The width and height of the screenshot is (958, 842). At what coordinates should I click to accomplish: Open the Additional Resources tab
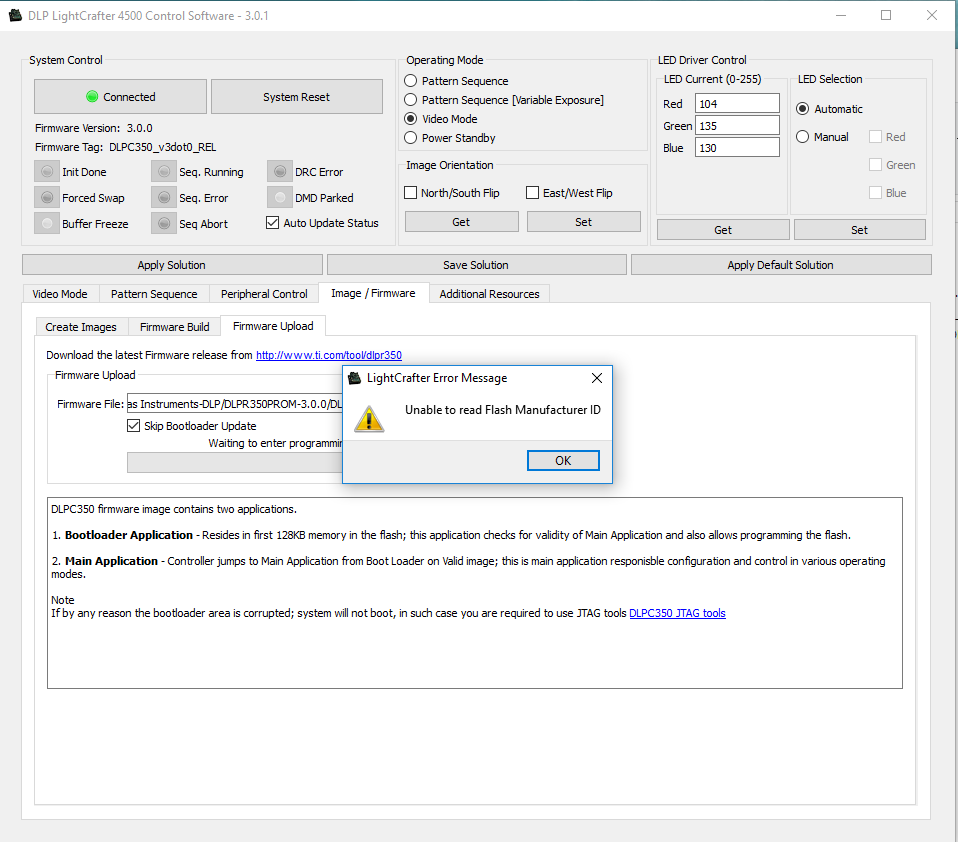[x=489, y=294]
